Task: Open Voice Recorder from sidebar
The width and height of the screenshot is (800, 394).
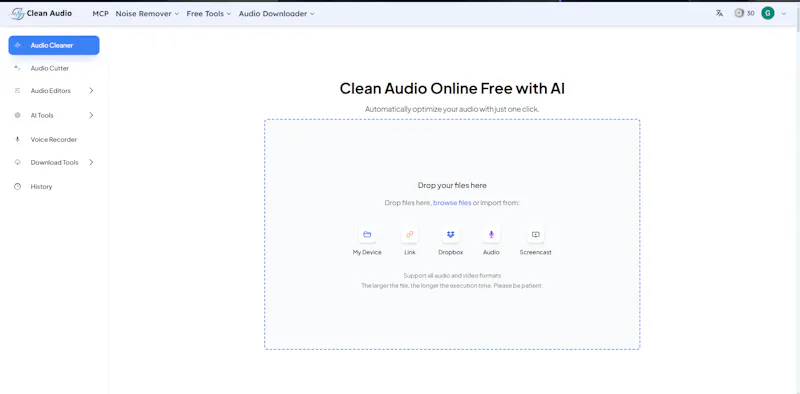Action: click(54, 139)
